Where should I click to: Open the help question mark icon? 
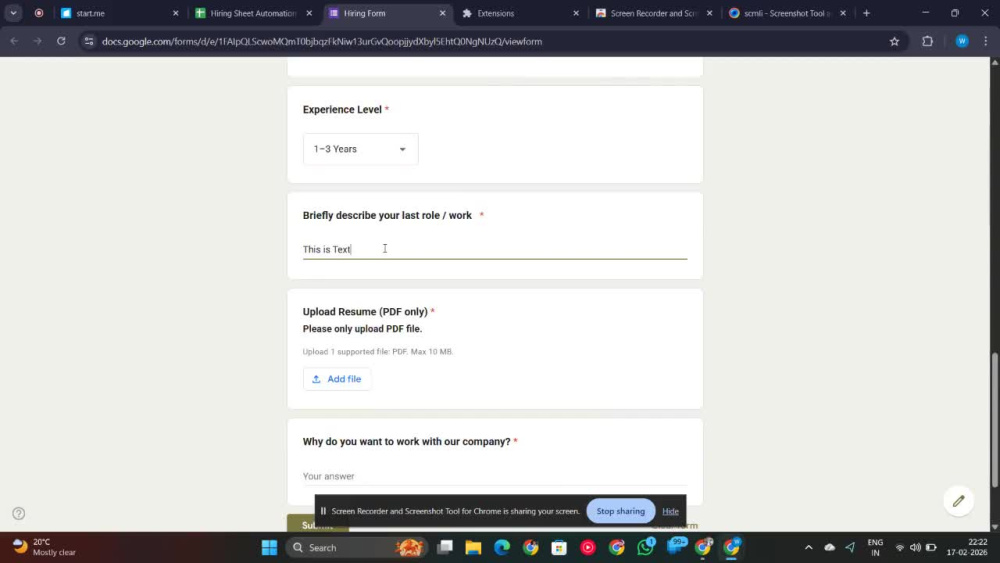(18, 513)
